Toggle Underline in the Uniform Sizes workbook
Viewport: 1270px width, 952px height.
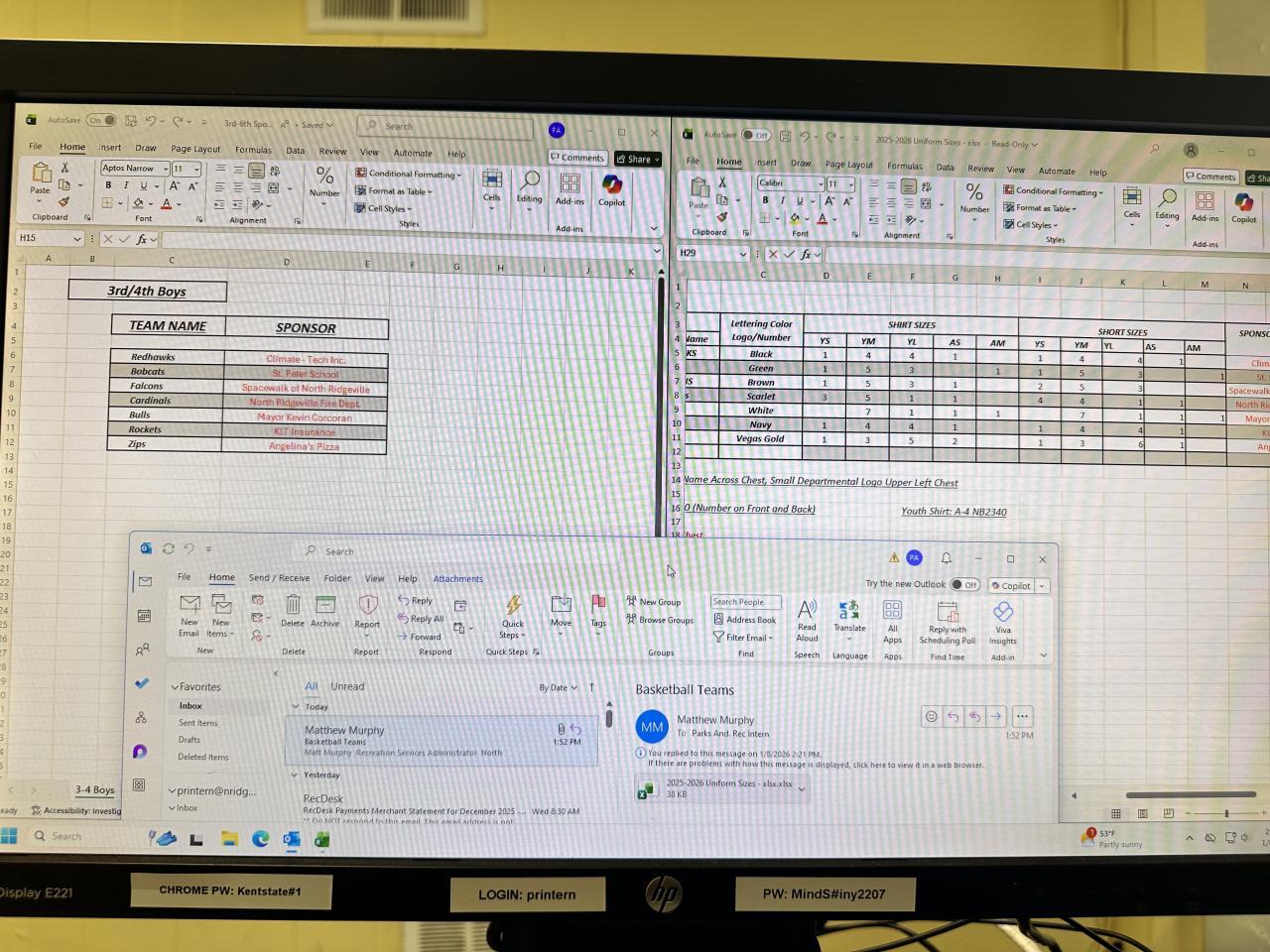pos(799,200)
